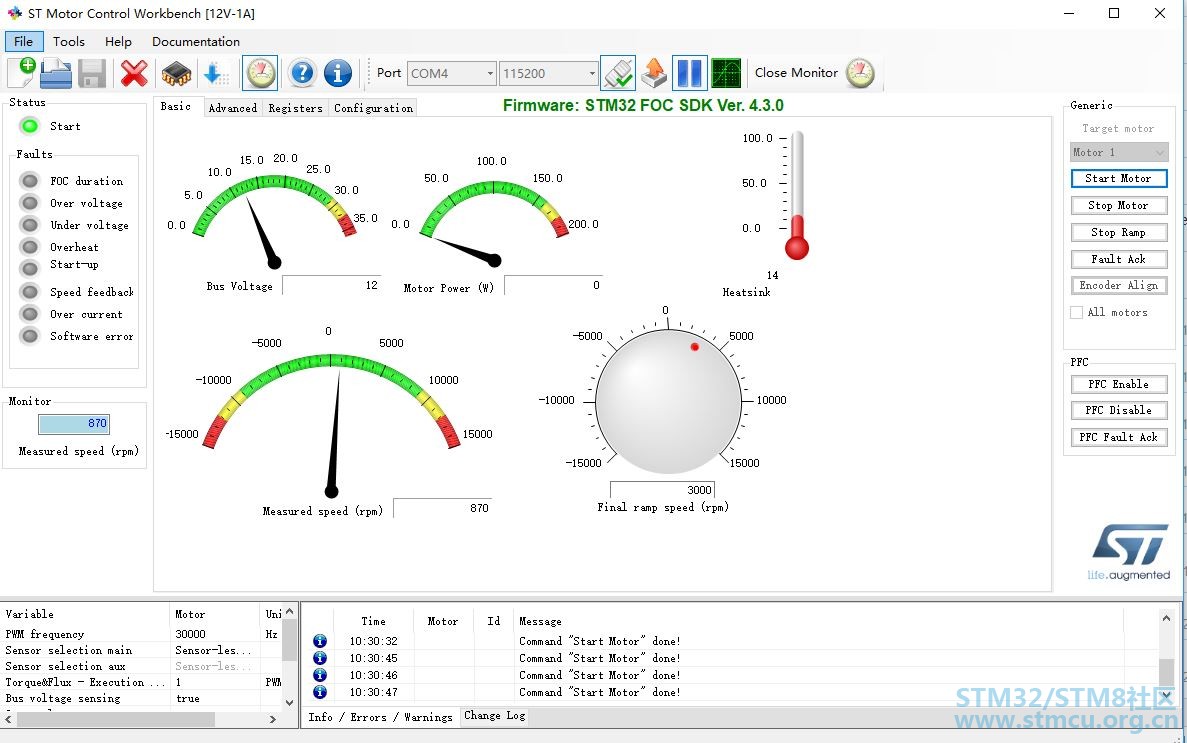Open the Documentation menu
The height and width of the screenshot is (743, 1187).
(196, 42)
